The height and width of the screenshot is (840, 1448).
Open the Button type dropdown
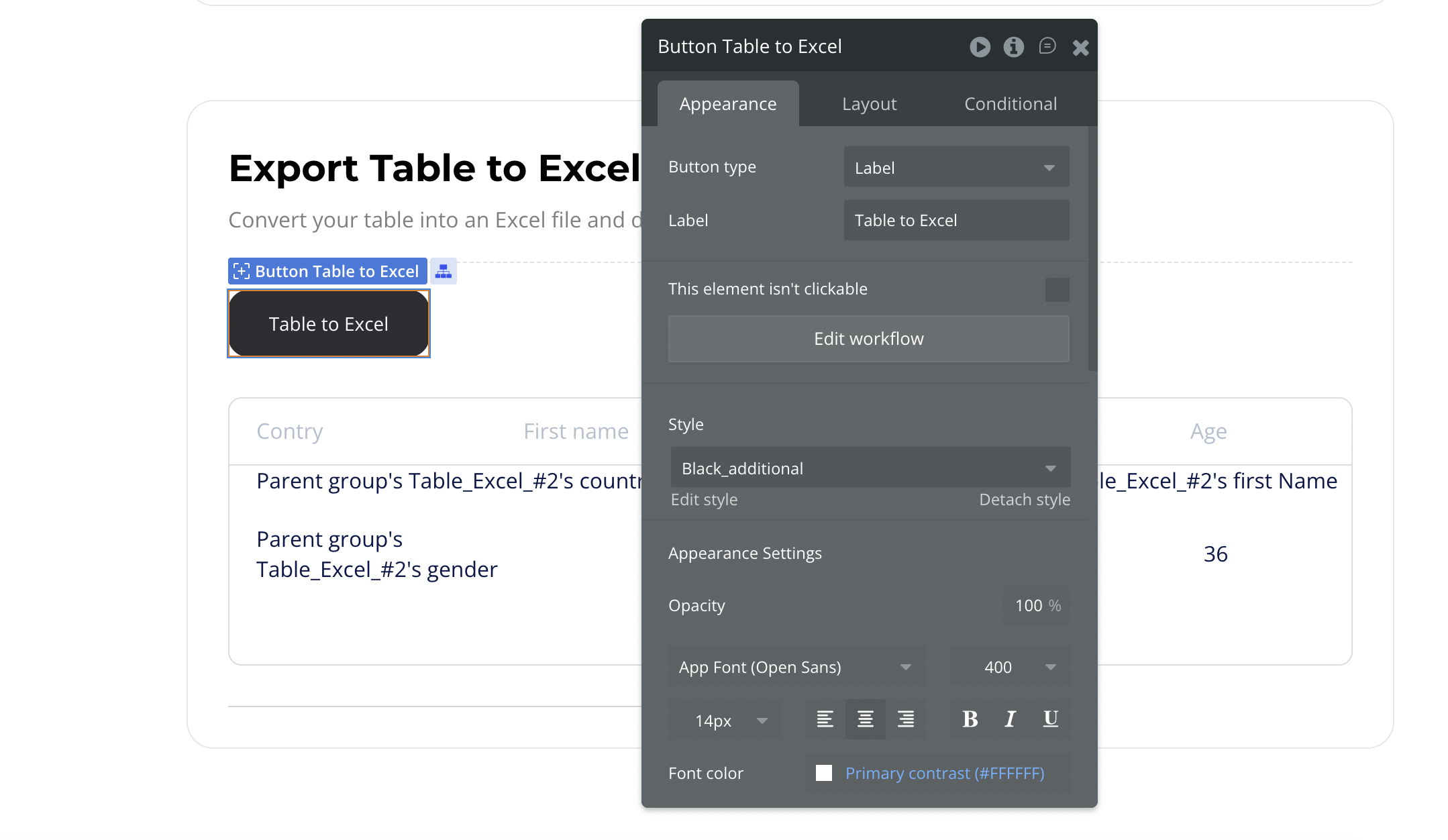point(955,167)
